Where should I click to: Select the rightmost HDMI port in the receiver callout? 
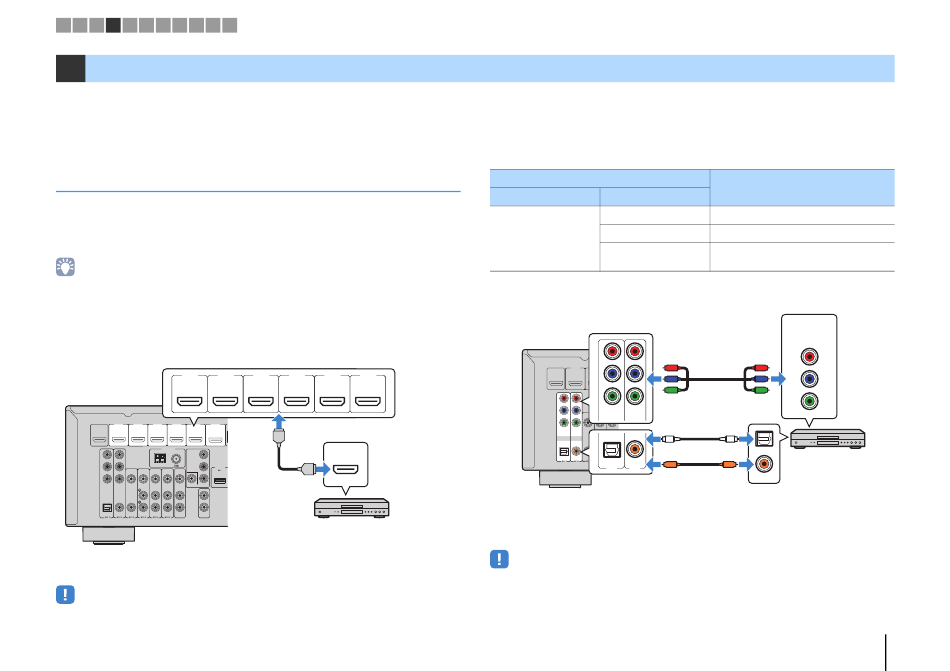tap(368, 401)
